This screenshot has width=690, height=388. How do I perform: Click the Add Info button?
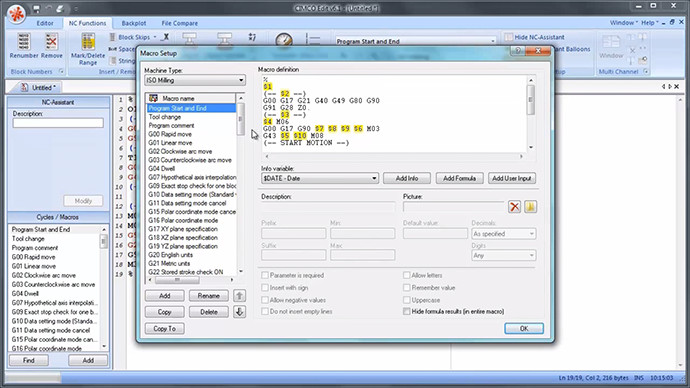click(x=407, y=178)
